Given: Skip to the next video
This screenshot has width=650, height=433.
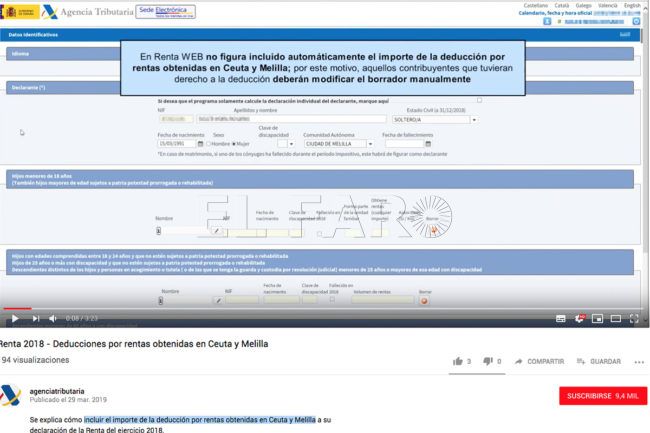Looking at the screenshot, I should click(x=36, y=319).
